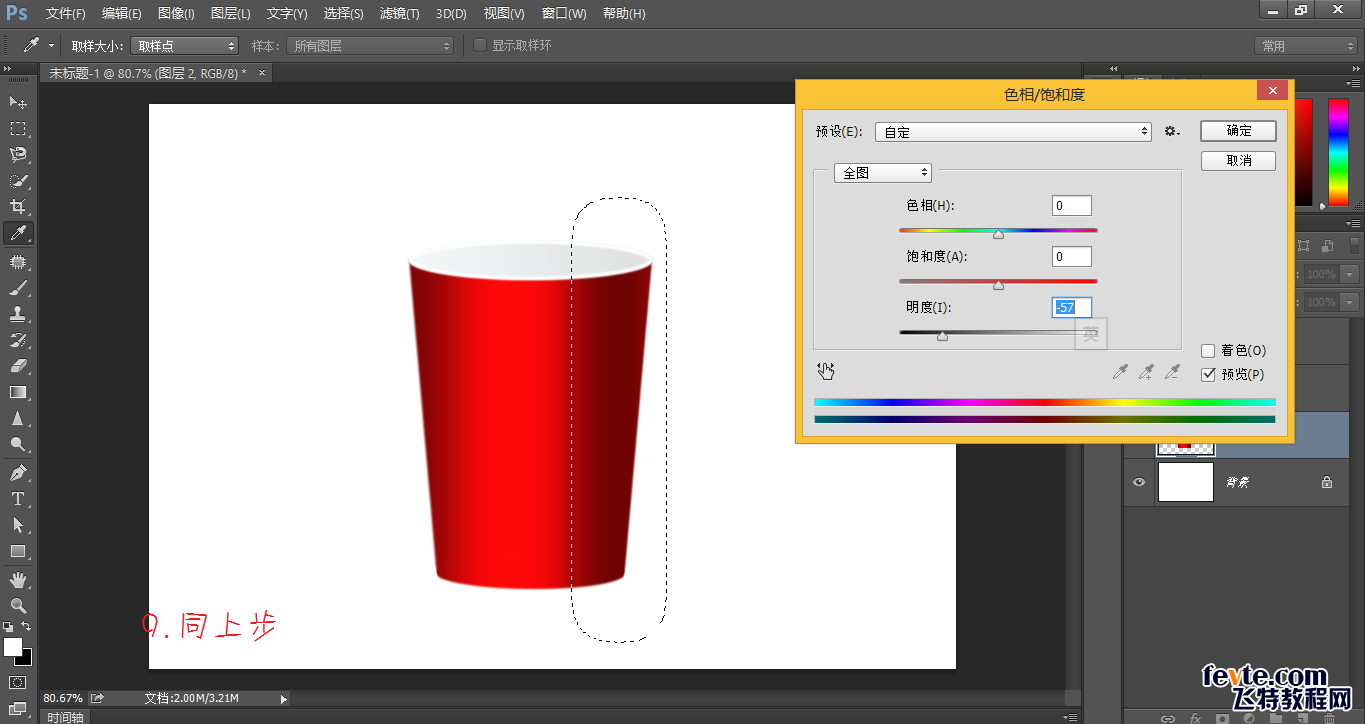This screenshot has height=724, width=1365.
Task: Uncheck the 预览 (Preview) checkbox
Action: pyautogui.click(x=1208, y=375)
